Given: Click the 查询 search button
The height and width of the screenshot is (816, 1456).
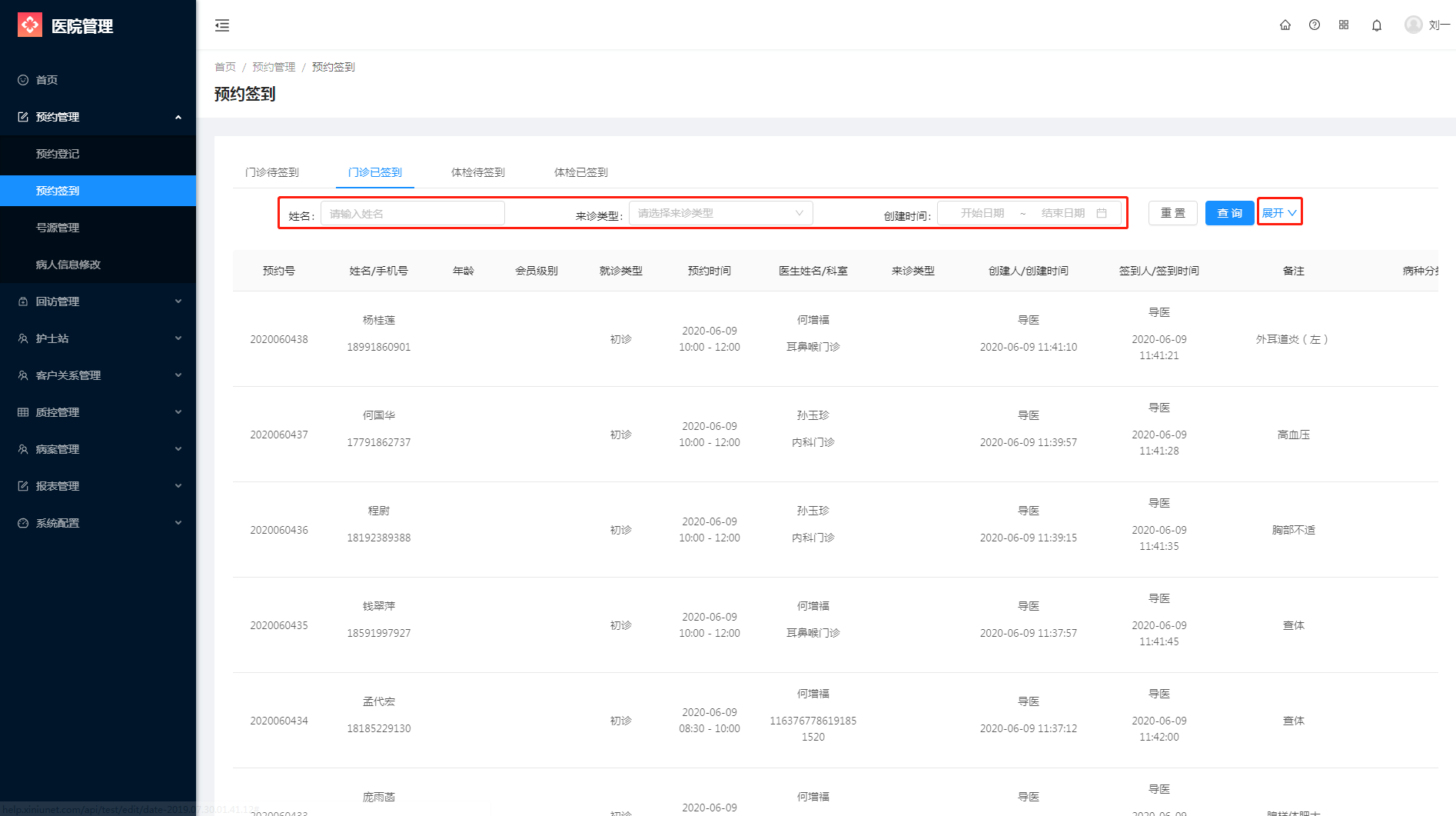Looking at the screenshot, I should coord(1230,213).
